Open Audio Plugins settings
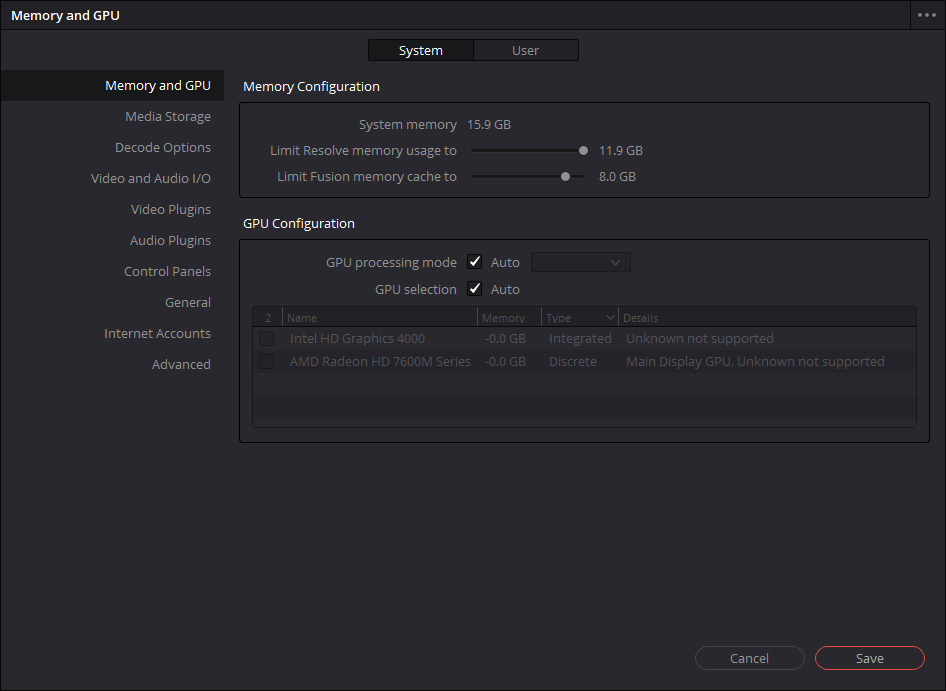Image resolution: width=946 pixels, height=691 pixels. pos(170,240)
